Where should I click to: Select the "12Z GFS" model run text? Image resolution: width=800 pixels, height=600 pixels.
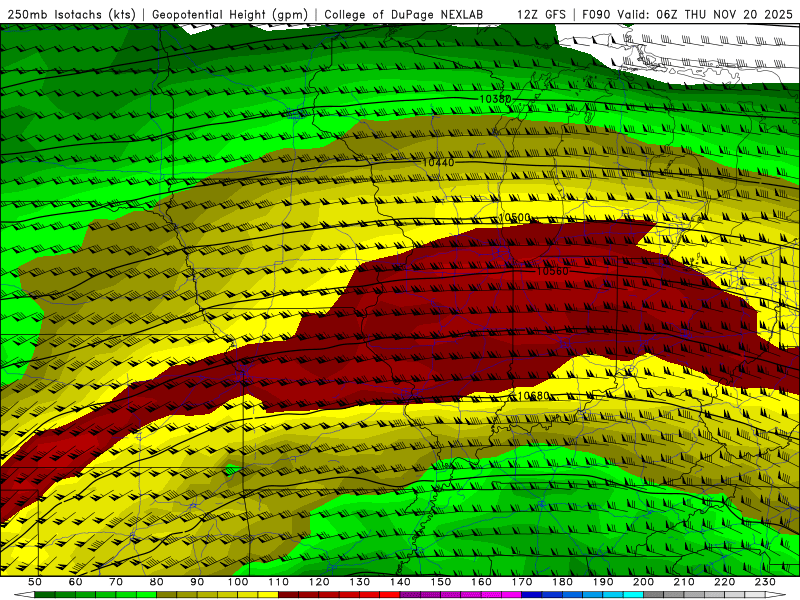(541, 15)
